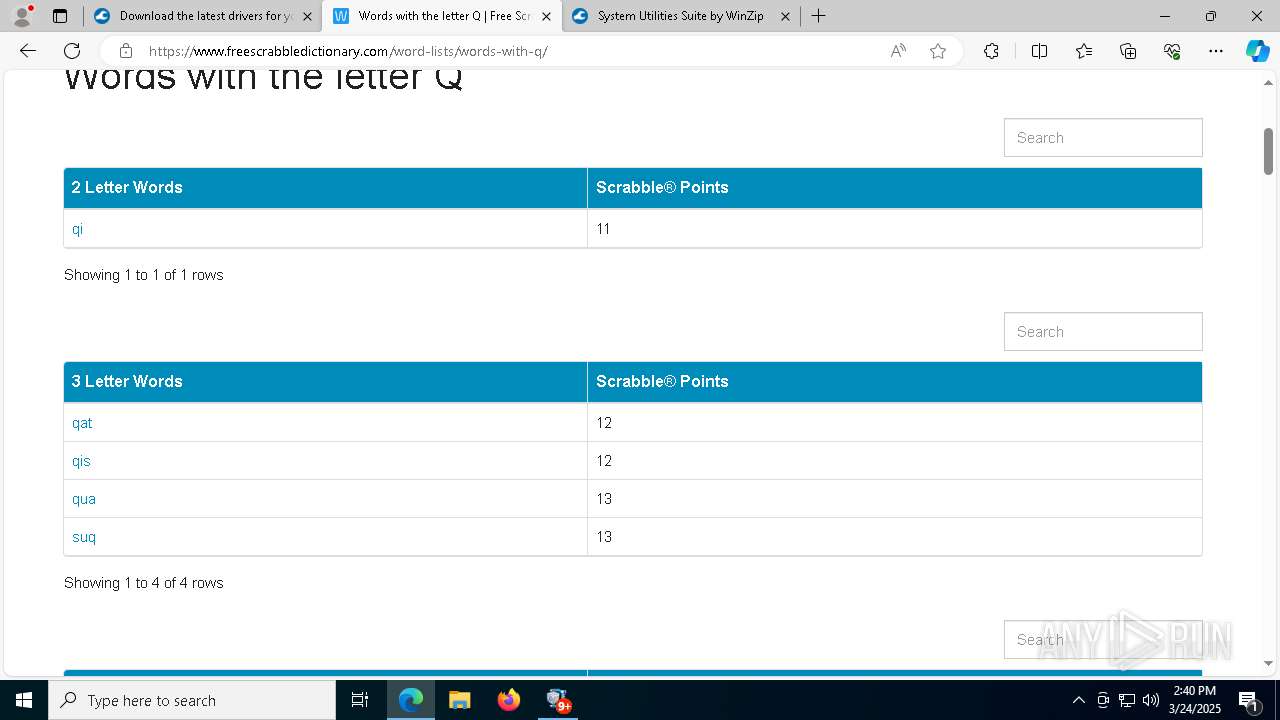Sort 3-letter table by Scrabble Points header
This screenshot has height=720, width=1280.
click(x=895, y=382)
